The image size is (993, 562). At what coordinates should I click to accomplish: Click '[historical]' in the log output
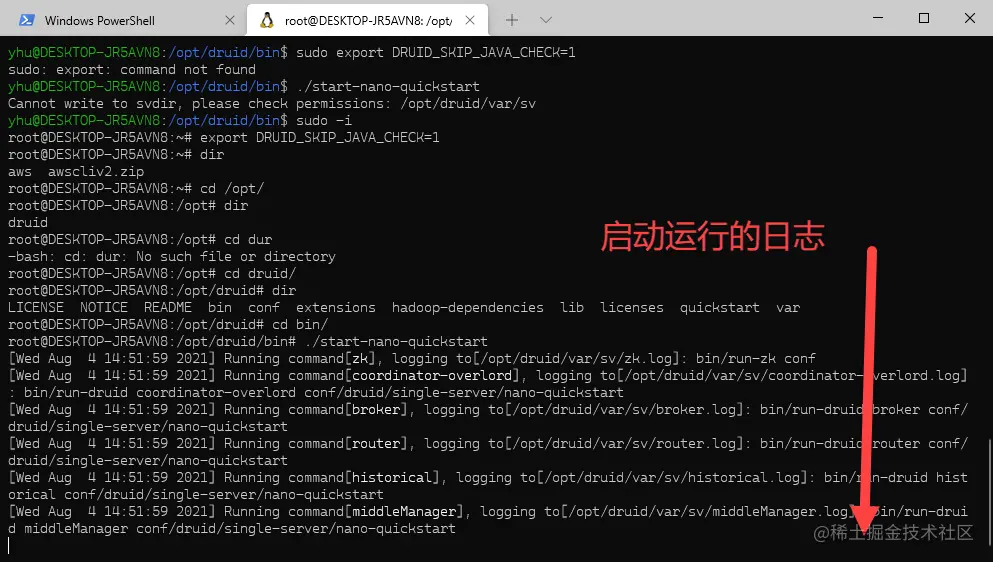pyautogui.click(x=392, y=478)
